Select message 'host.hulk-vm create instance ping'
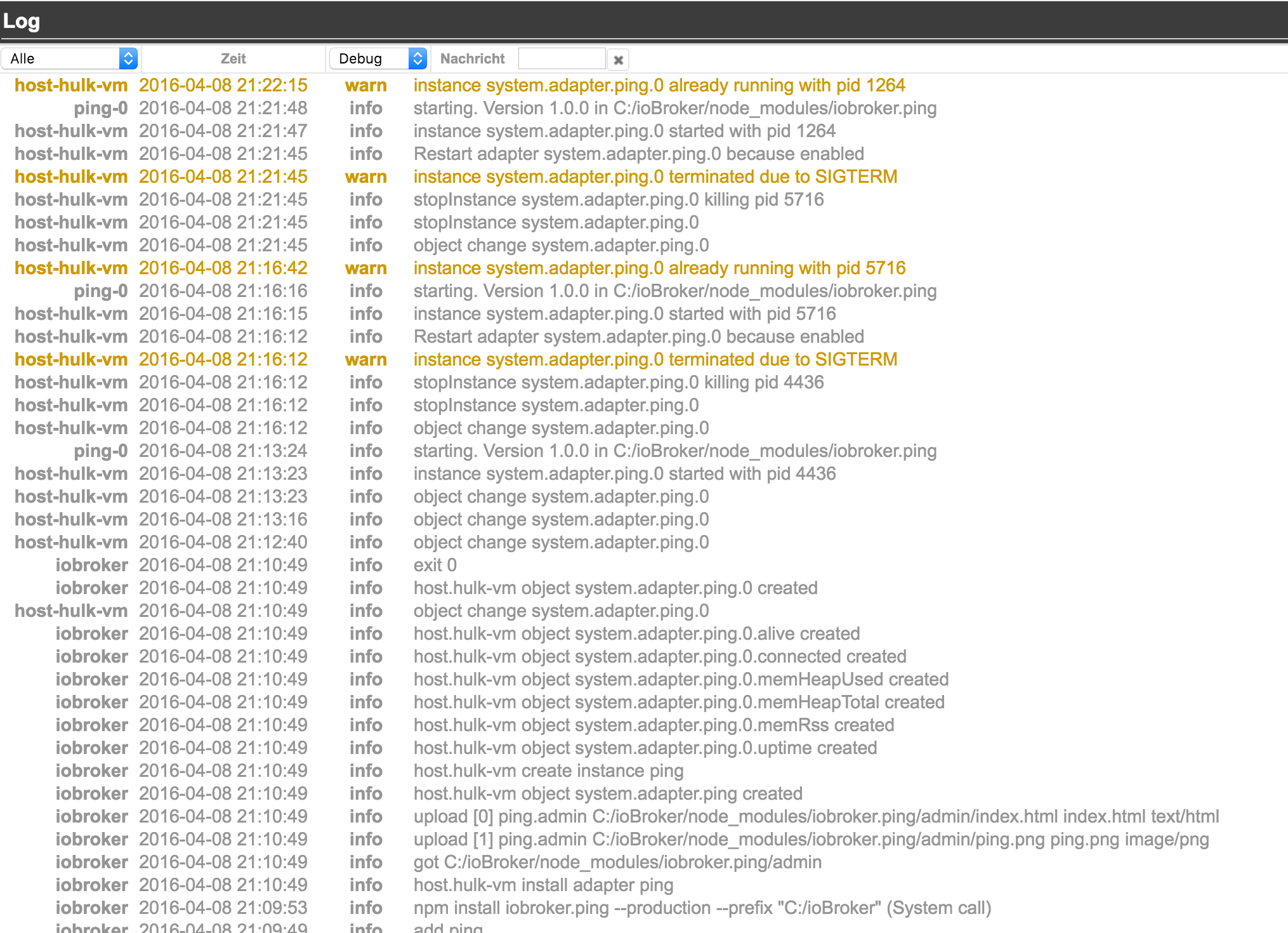 [x=548, y=771]
